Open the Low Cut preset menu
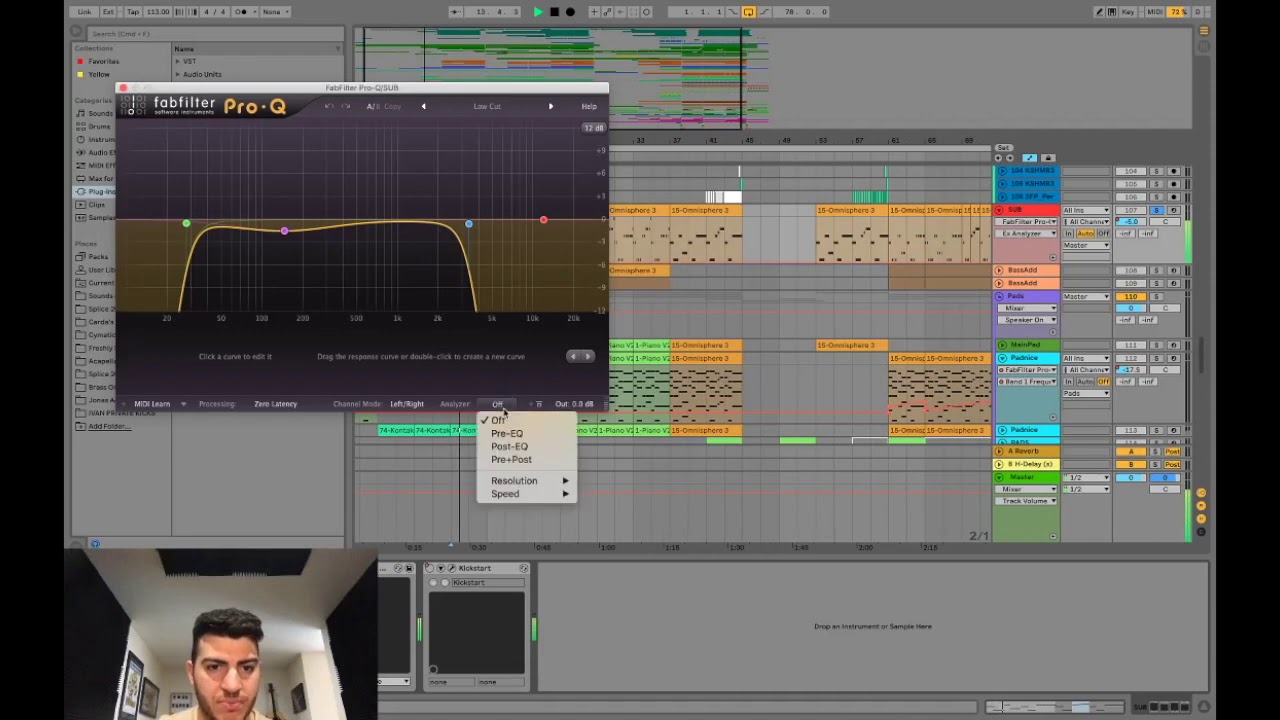This screenshot has height=720, width=1280. point(487,106)
